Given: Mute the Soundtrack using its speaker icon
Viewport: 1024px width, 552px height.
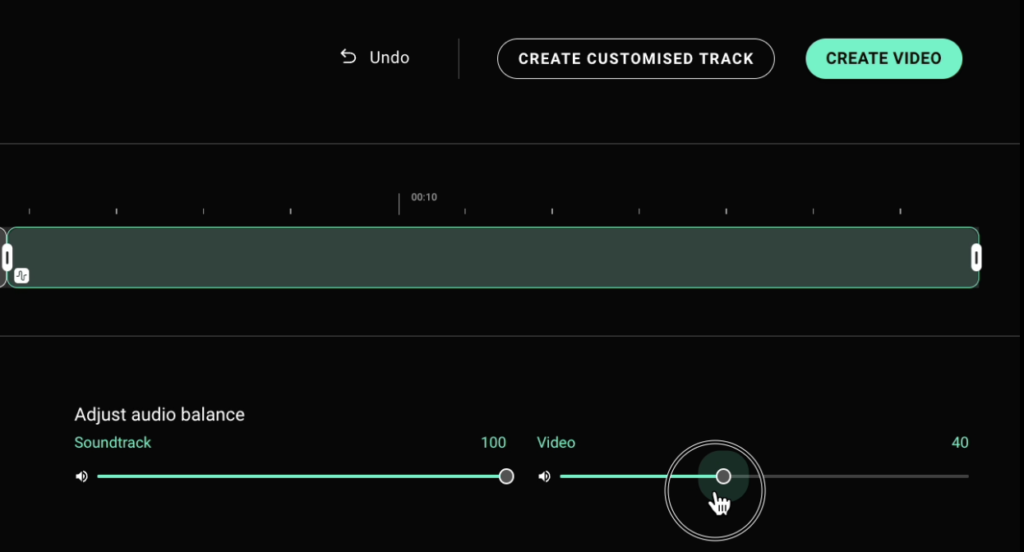Looking at the screenshot, I should [81, 476].
